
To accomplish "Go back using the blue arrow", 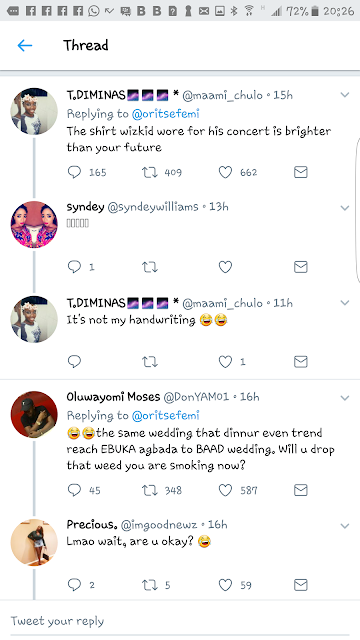I will point(25,45).
